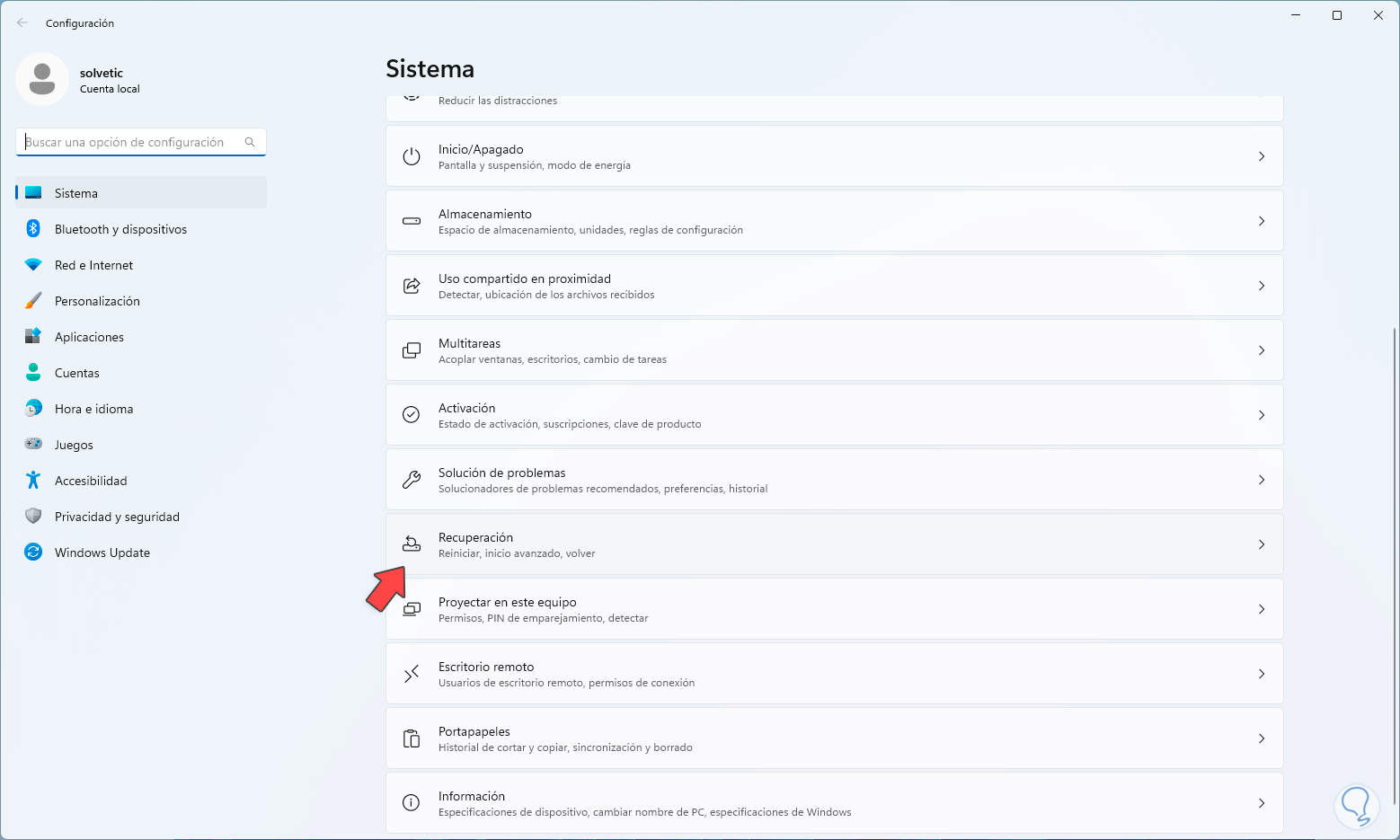The image size is (1400, 840).
Task: Open the Cuentas section
Action: tap(77, 373)
